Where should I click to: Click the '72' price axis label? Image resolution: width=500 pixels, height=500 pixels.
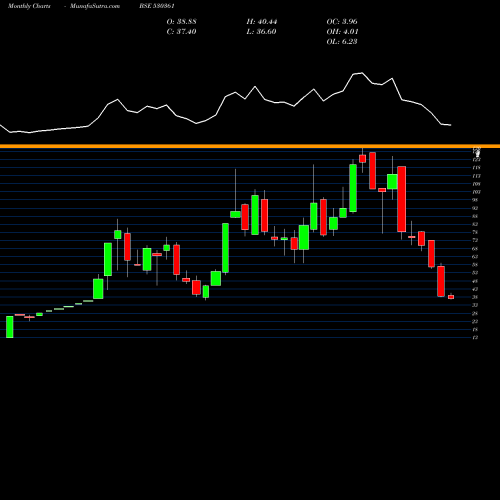pos(475,240)
